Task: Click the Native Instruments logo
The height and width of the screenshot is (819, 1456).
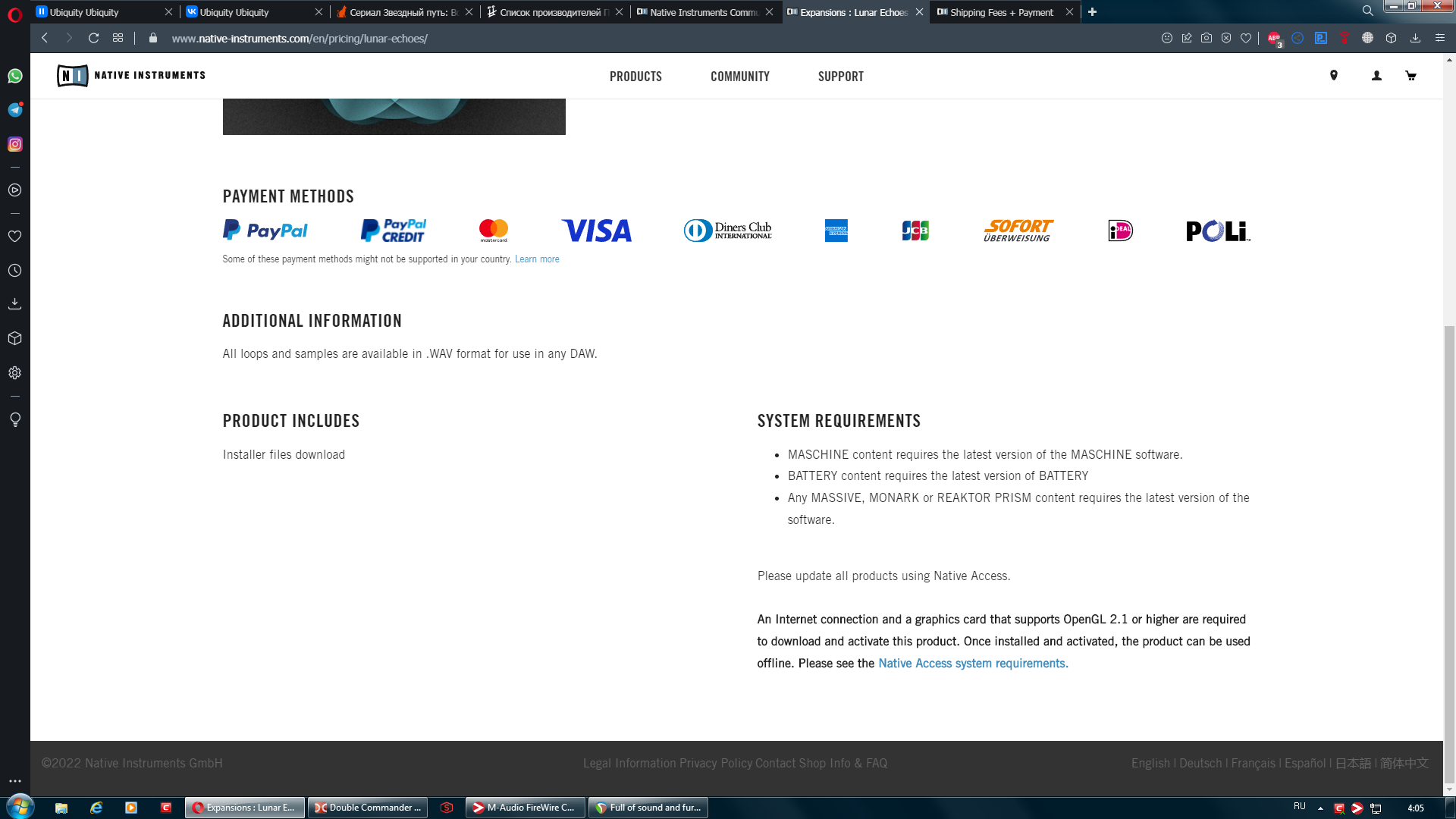Action: point(131,75)
